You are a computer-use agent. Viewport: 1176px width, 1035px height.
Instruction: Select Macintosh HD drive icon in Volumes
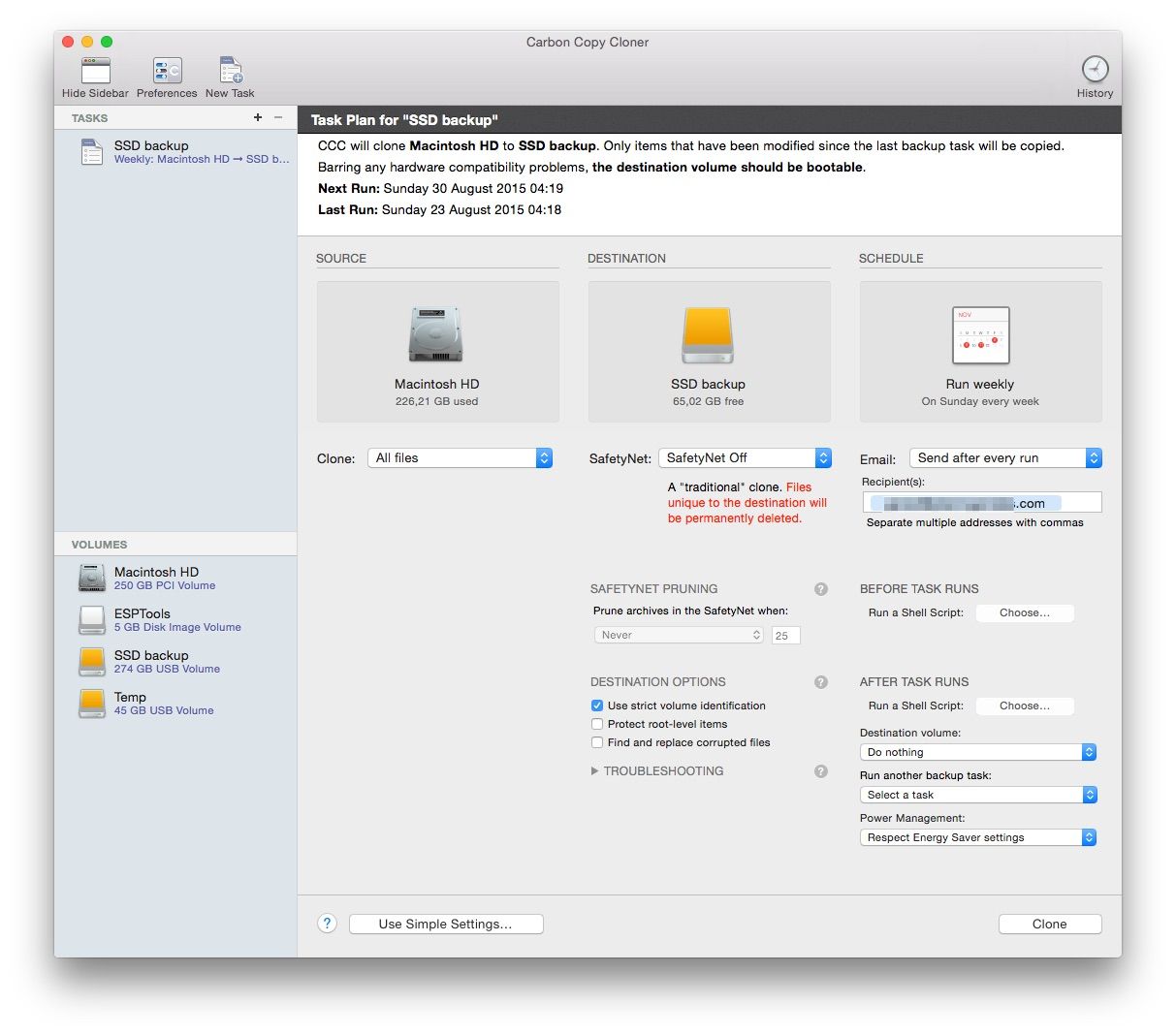(x=92, y=578)
